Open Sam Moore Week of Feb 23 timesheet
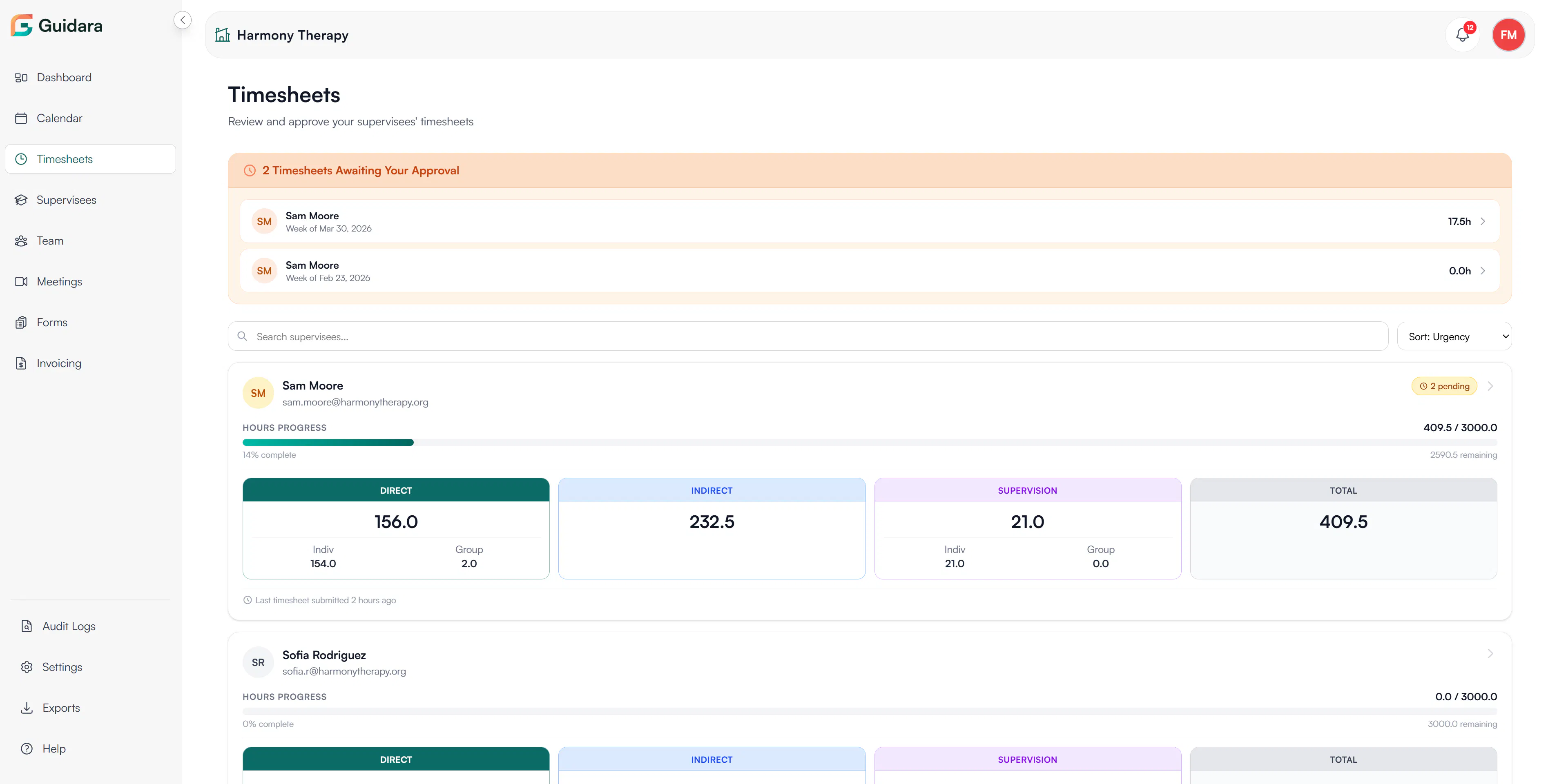This screenshot has height=784, width=1557. click(x=870, y=271)
